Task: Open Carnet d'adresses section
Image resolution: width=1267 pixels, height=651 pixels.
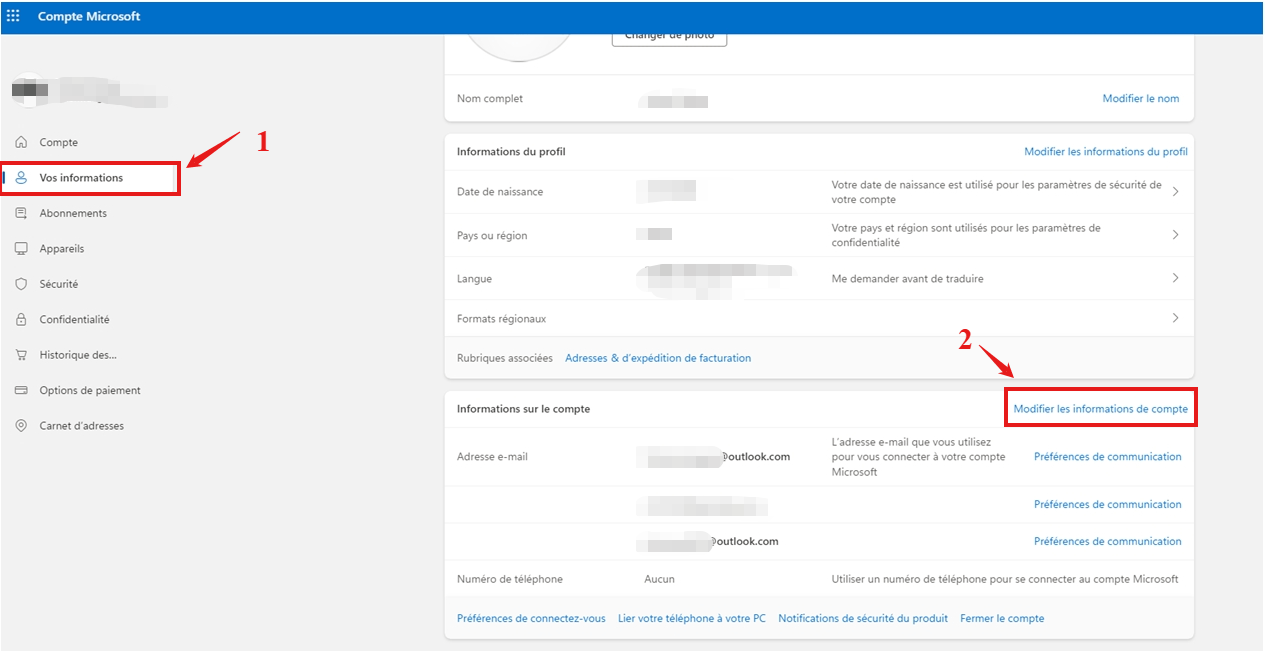Action: tap(82, 426)
